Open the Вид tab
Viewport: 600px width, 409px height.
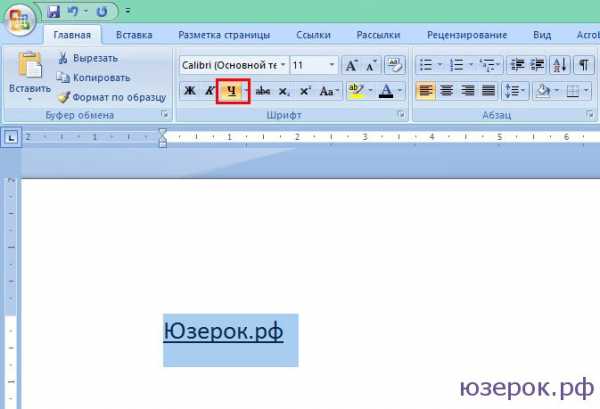click(x=542, y=35)
